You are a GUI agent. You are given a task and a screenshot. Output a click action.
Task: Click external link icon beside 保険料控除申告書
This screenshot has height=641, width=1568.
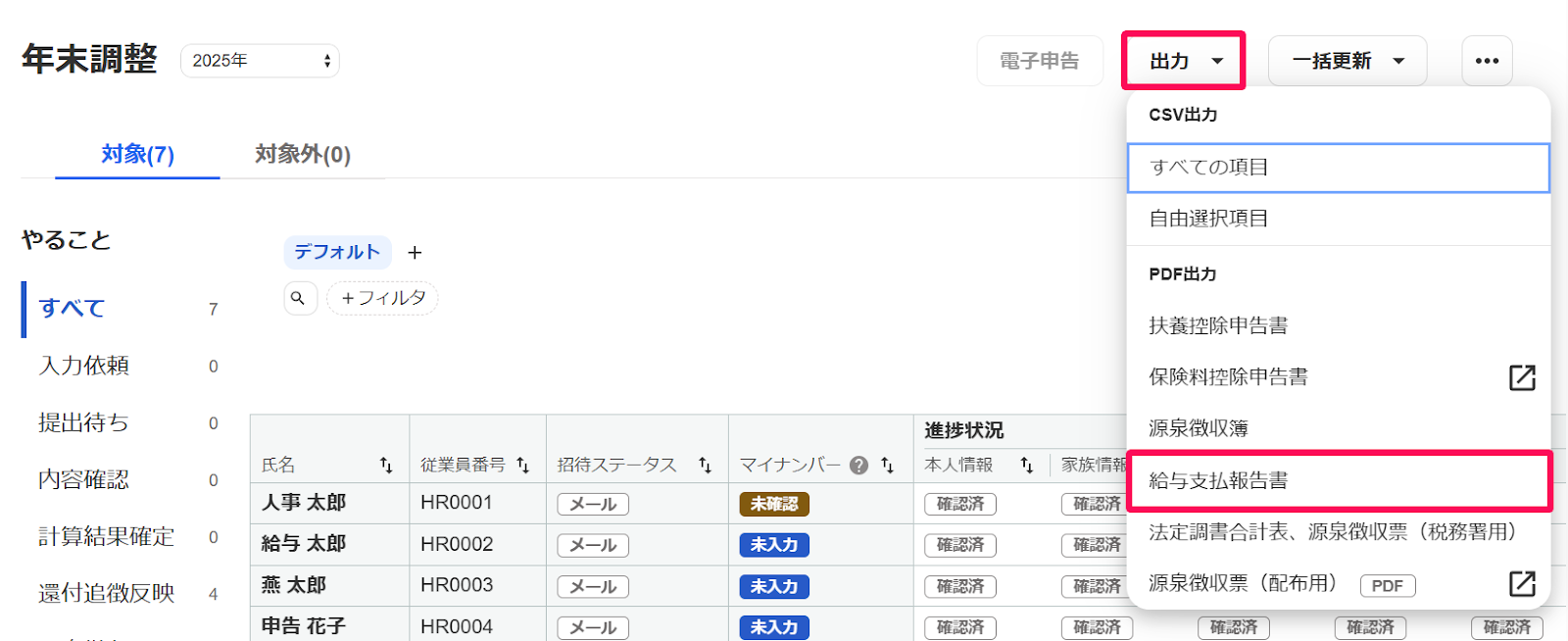pyautogui.click(x=1522, y=377)
